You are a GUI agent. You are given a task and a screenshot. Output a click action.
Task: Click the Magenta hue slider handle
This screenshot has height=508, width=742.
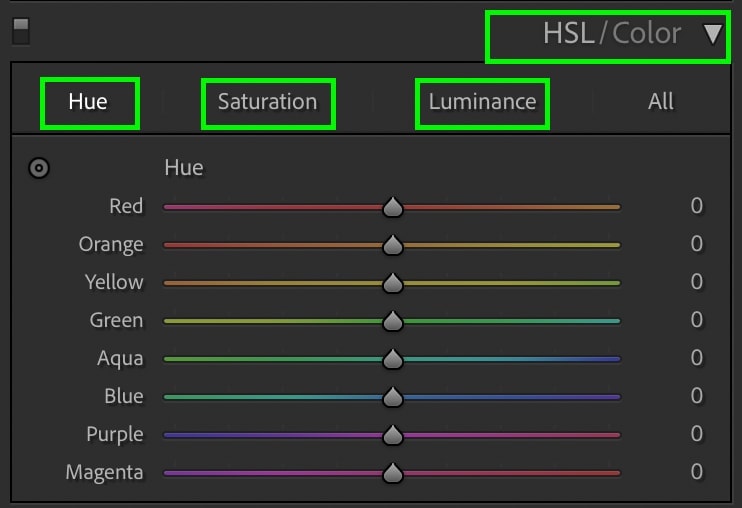(x=392, y=473)
